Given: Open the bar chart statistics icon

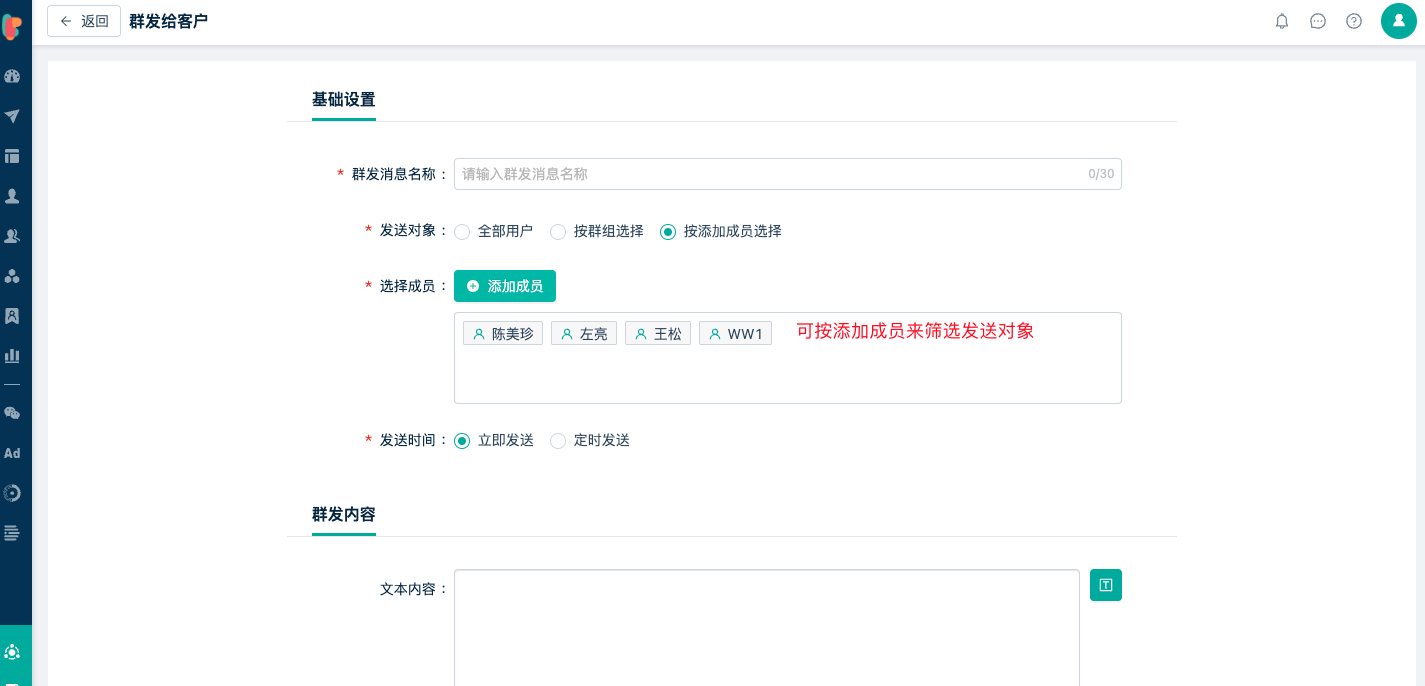Looking at the screenshot, I should pos(12,356).
